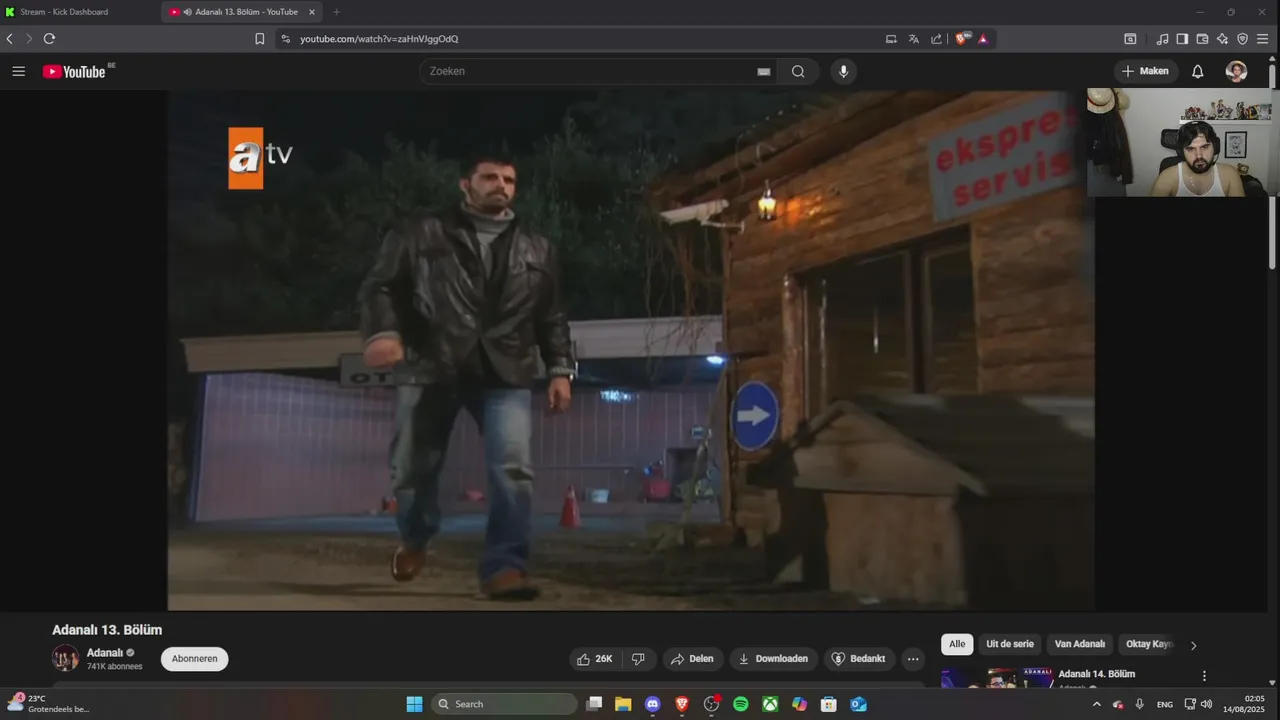Open the browser main menu
This screenshot has height=720, width=1280.
click(1262, 39)
